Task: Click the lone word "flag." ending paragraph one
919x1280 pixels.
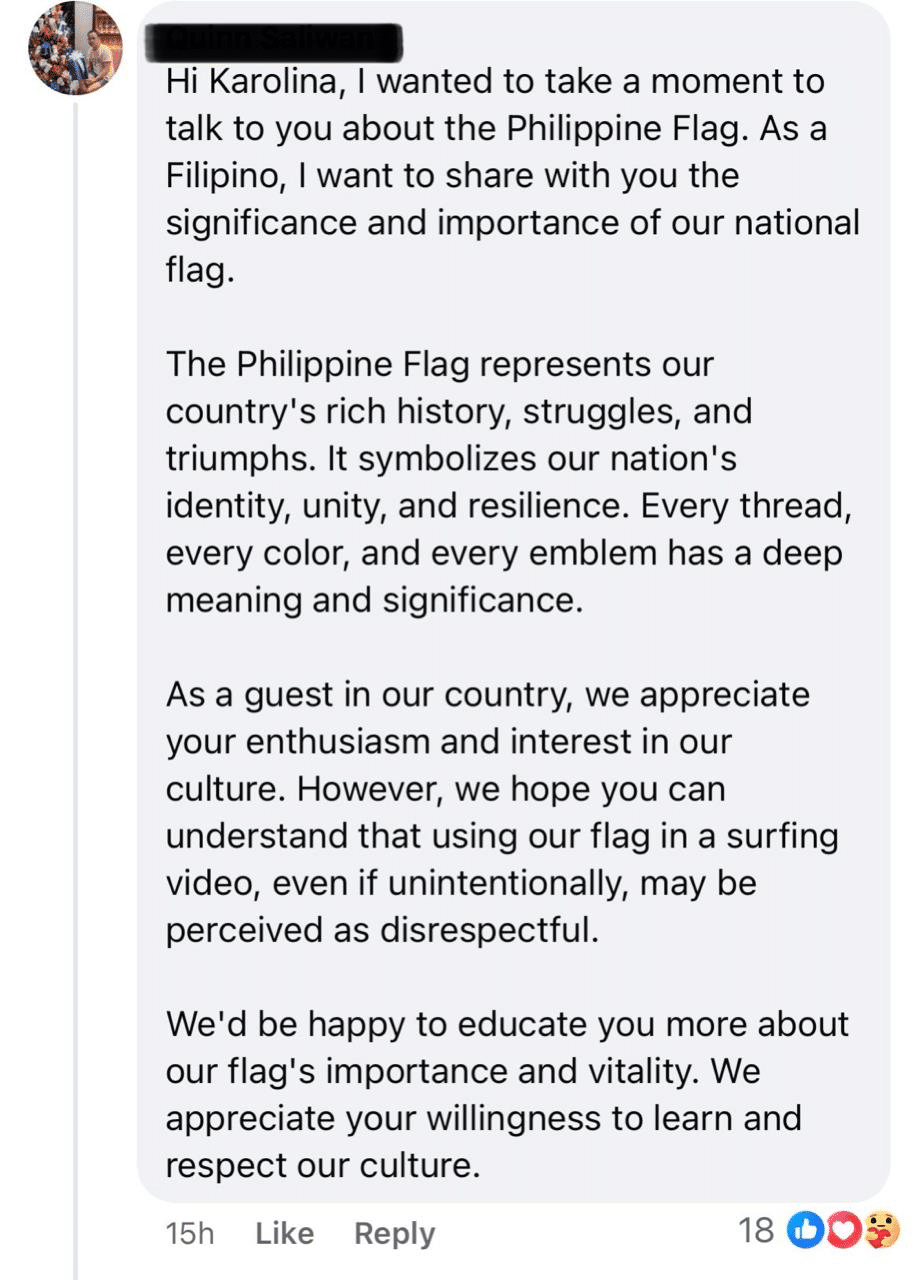Action: pos(200,271)
